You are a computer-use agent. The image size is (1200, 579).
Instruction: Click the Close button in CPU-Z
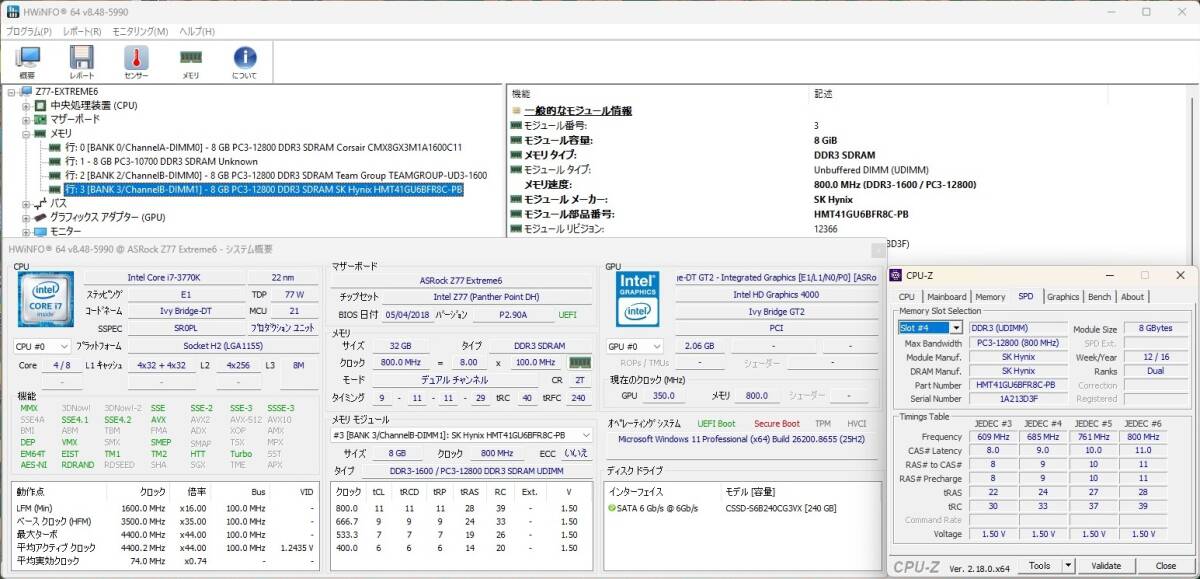click(1165, 566)
